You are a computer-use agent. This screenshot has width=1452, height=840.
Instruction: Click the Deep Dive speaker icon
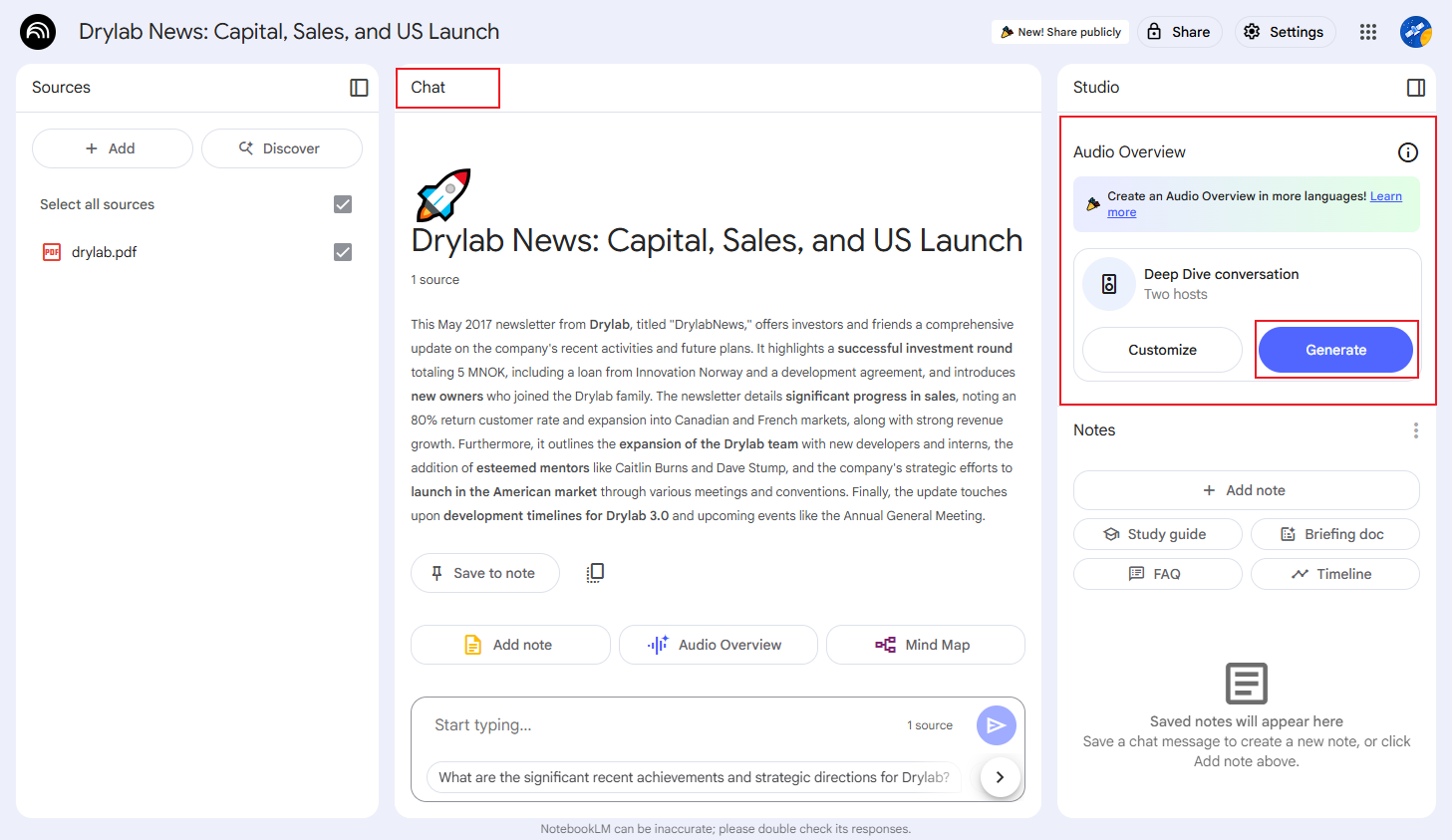pyautogui.click(x=1109, y=284)
